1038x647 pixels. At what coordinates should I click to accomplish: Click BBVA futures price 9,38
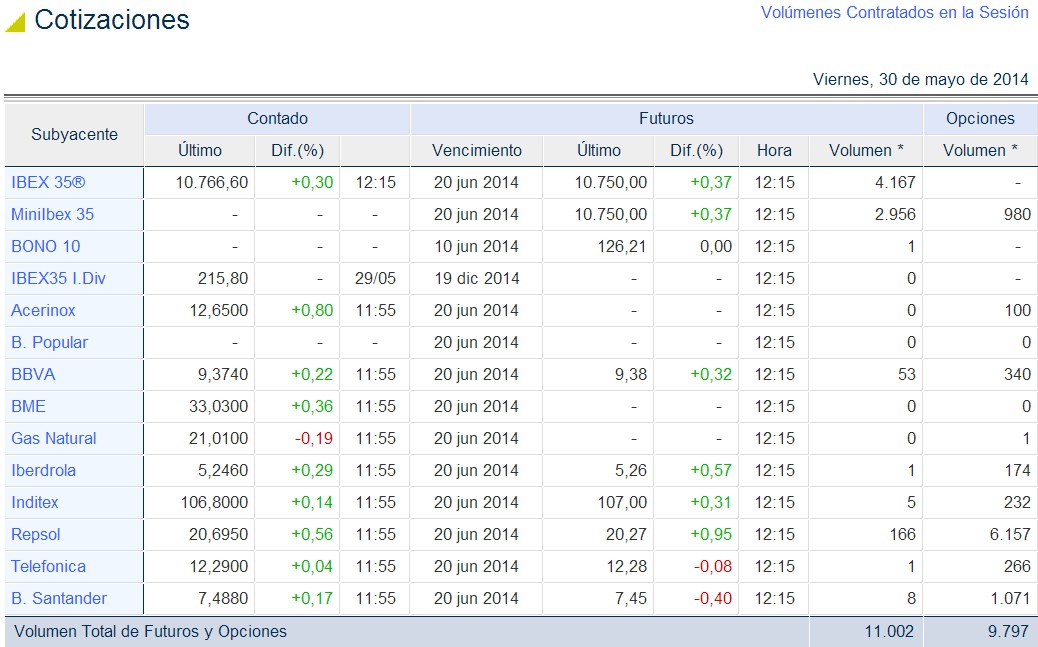pyautogui.click(x=631, y=374)
